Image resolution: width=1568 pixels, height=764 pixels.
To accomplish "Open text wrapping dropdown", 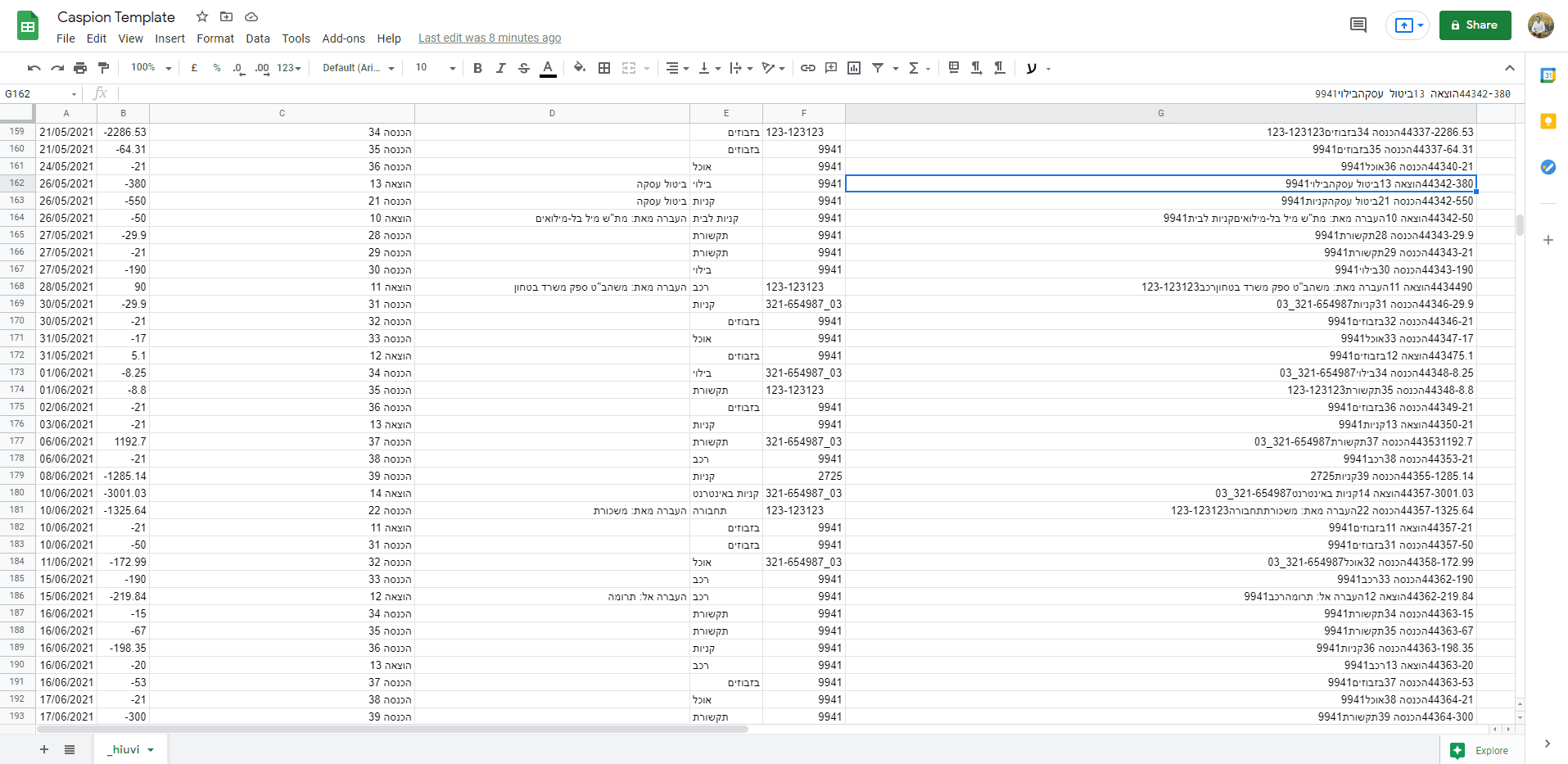I will coord(741,68).
